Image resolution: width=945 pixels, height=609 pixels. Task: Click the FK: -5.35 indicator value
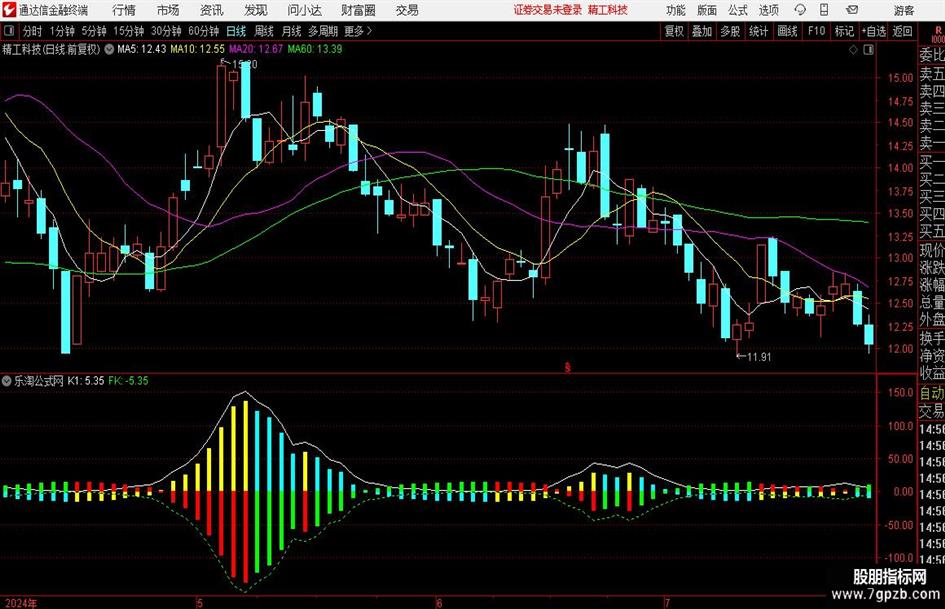click(128, 381)
